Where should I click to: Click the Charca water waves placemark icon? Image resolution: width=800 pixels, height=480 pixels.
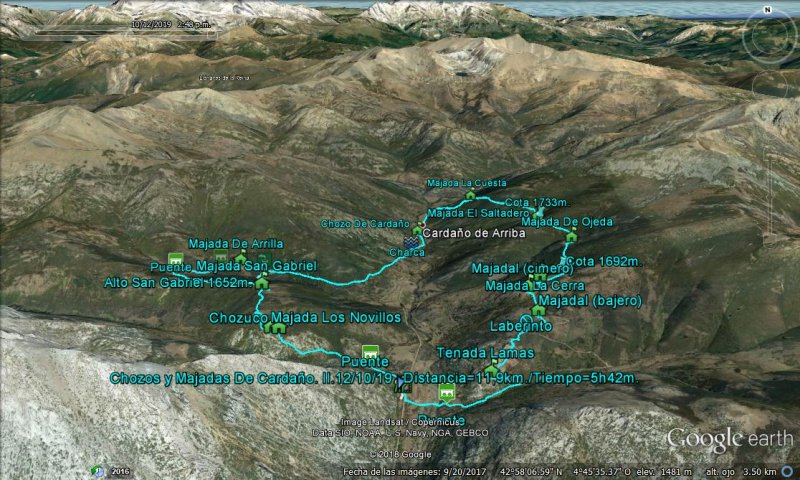[x=410, y=241]
